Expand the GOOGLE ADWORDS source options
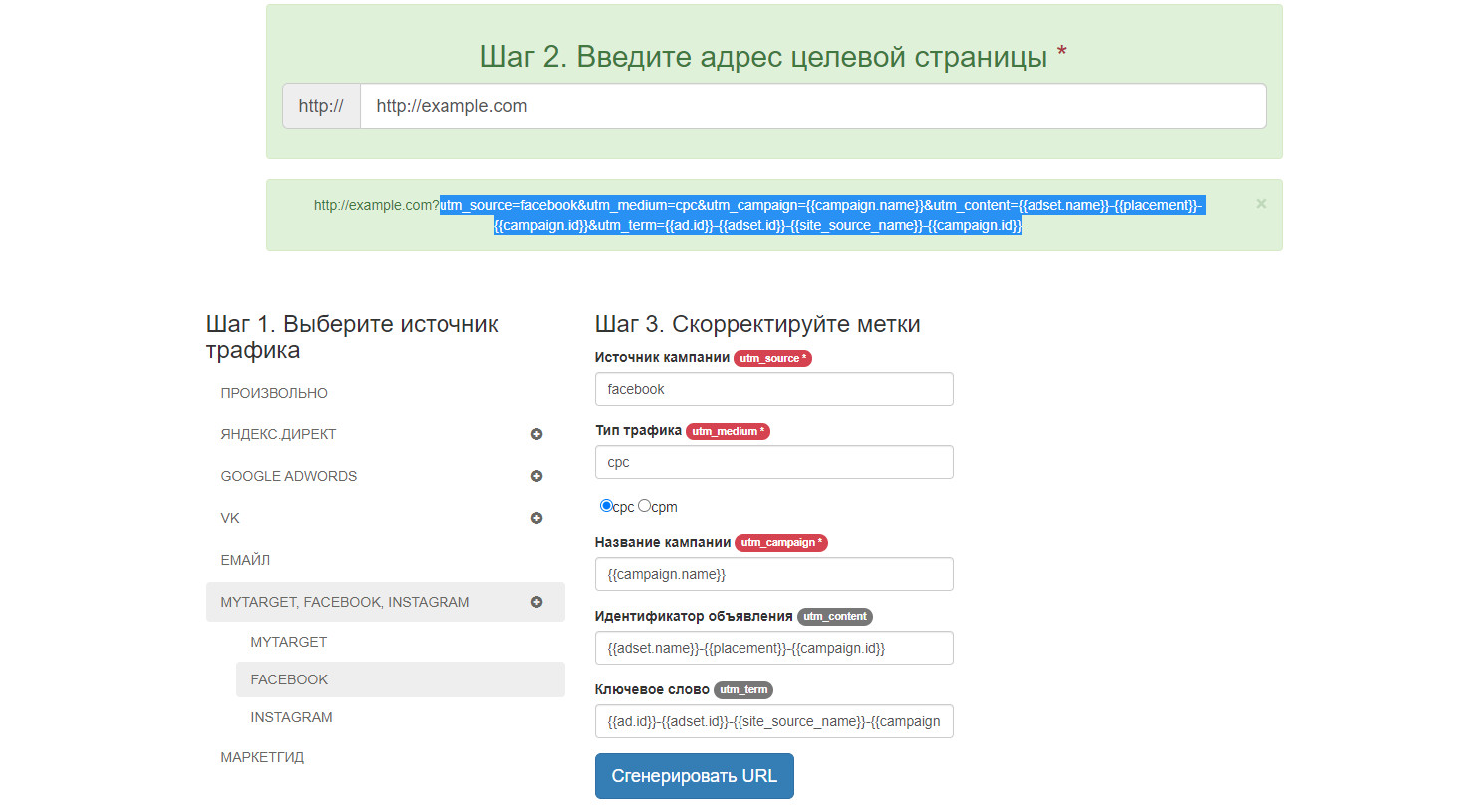The image size is (1480, 812). 536,476
